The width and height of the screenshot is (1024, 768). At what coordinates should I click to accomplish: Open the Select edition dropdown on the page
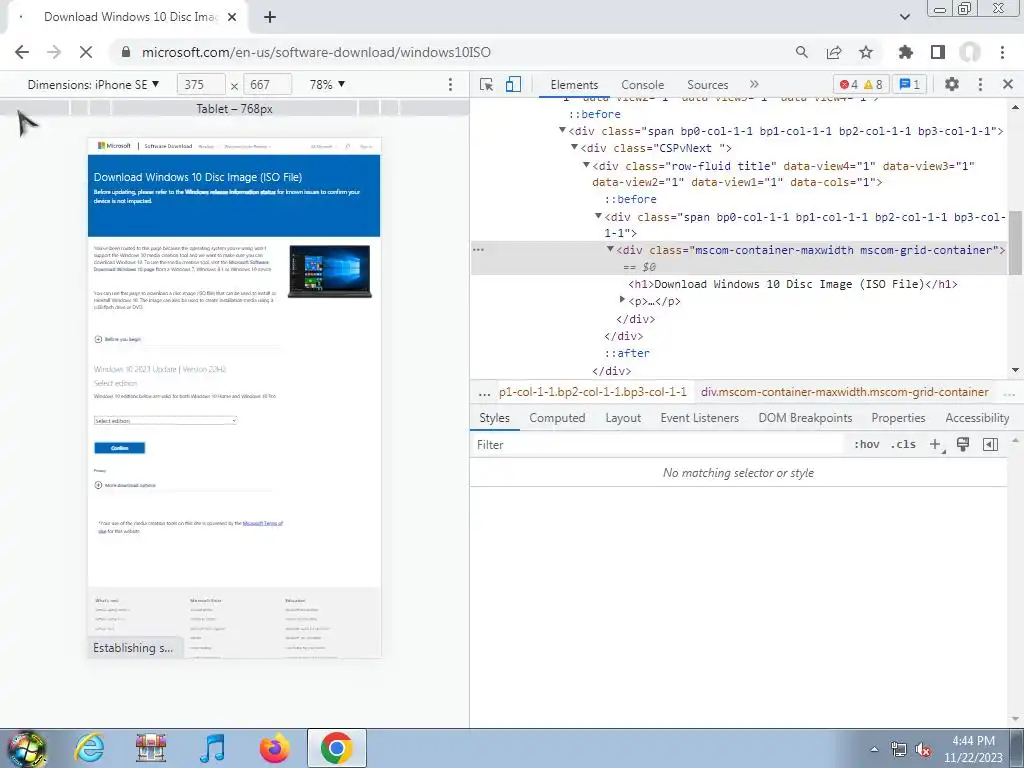(x=165, y=421)
